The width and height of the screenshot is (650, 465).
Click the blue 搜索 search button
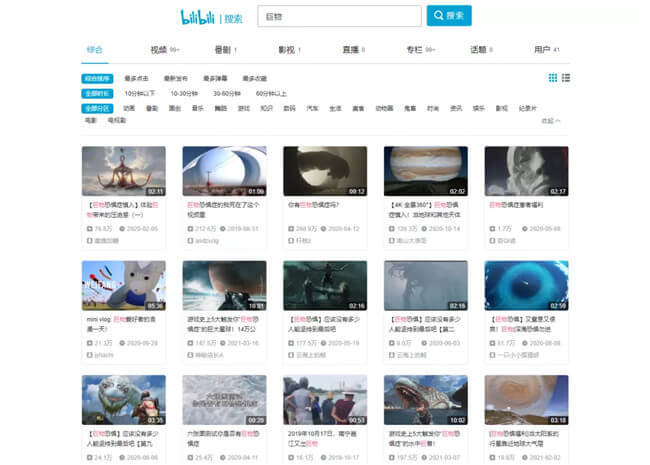point(449,16)
